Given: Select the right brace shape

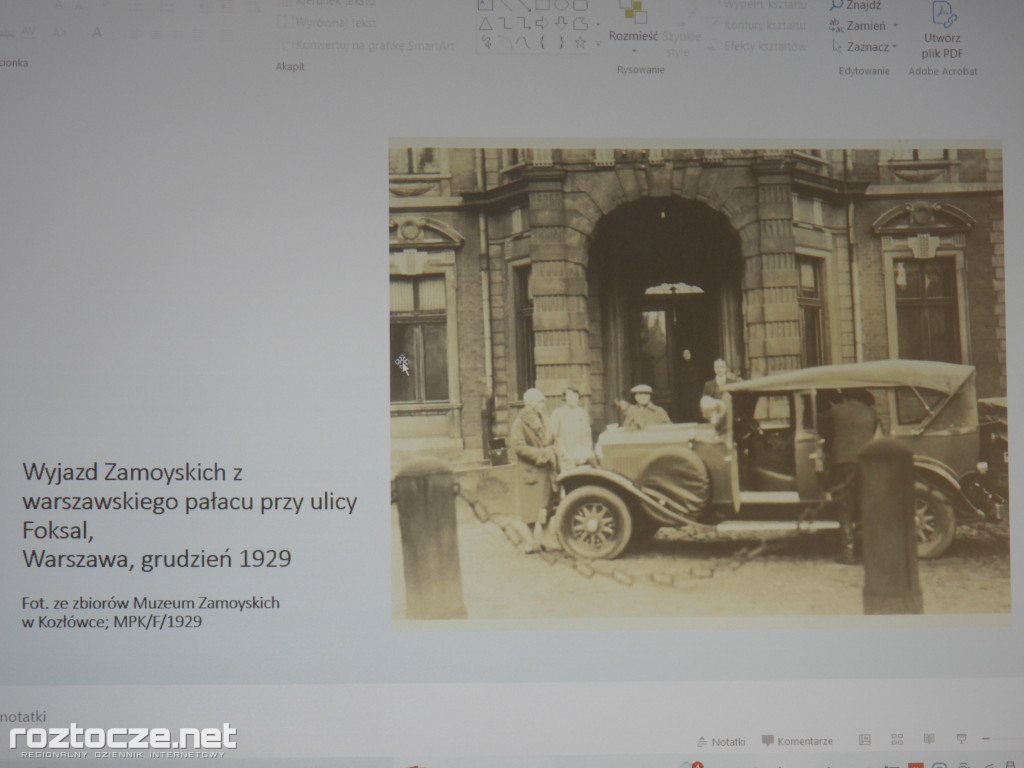Looking at the screenshot, I should [561, 42].
